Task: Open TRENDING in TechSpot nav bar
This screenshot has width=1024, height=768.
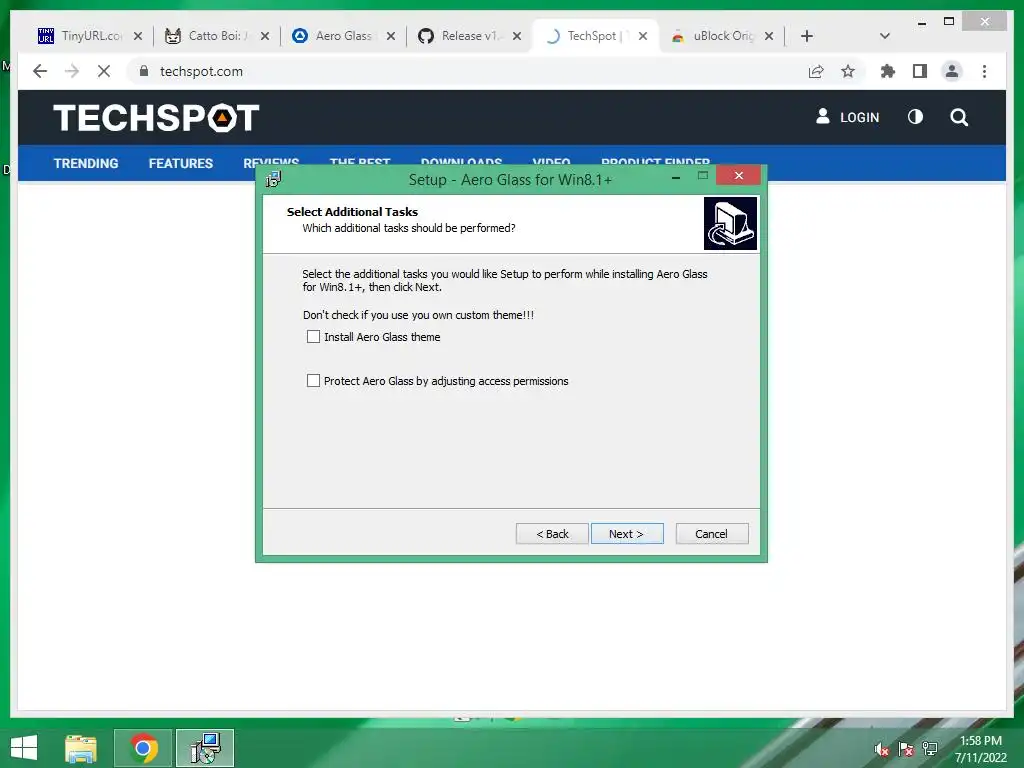Action: (x=86, y=163)
